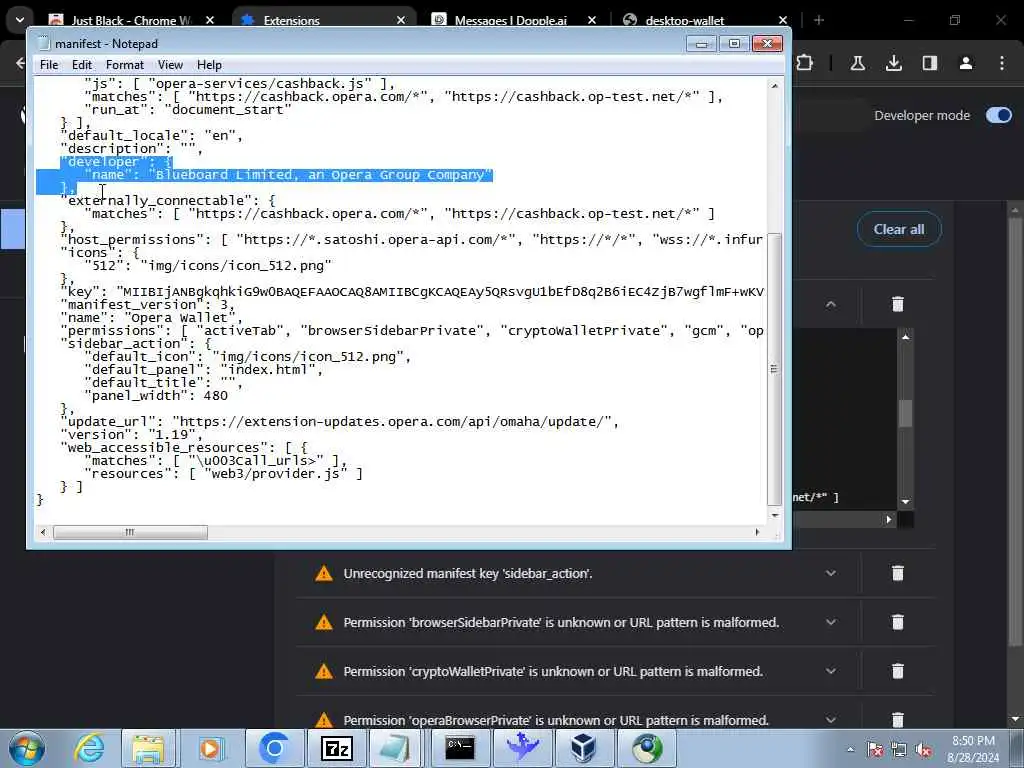Expand the browserSidebarPrivate permission warning
The width and height of the screenshot is (1024, 768).
click(831, 622)
